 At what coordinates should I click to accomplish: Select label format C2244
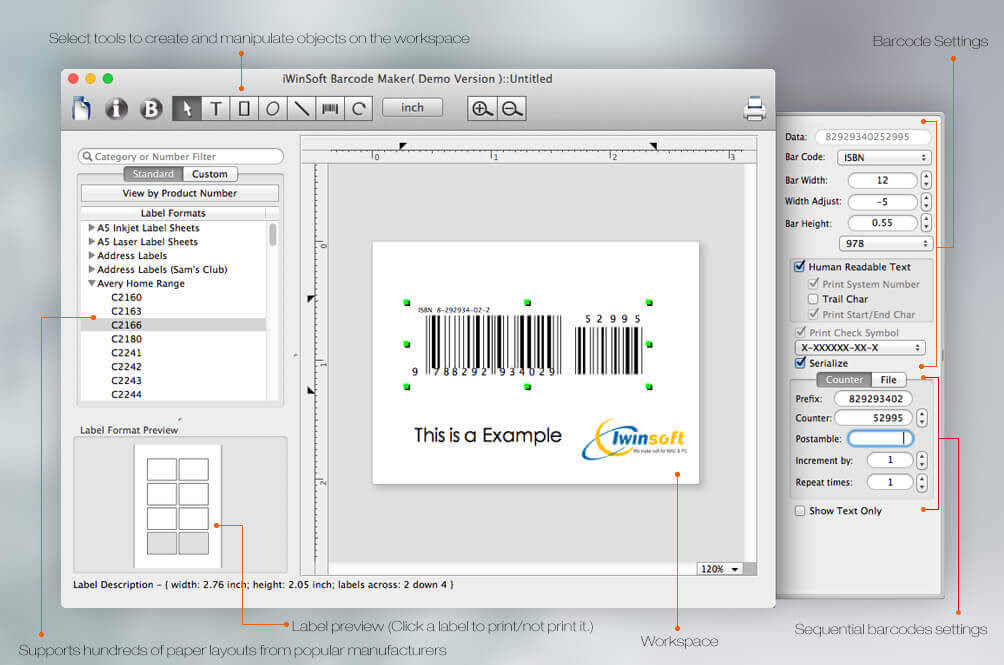[x=126, y=394]
